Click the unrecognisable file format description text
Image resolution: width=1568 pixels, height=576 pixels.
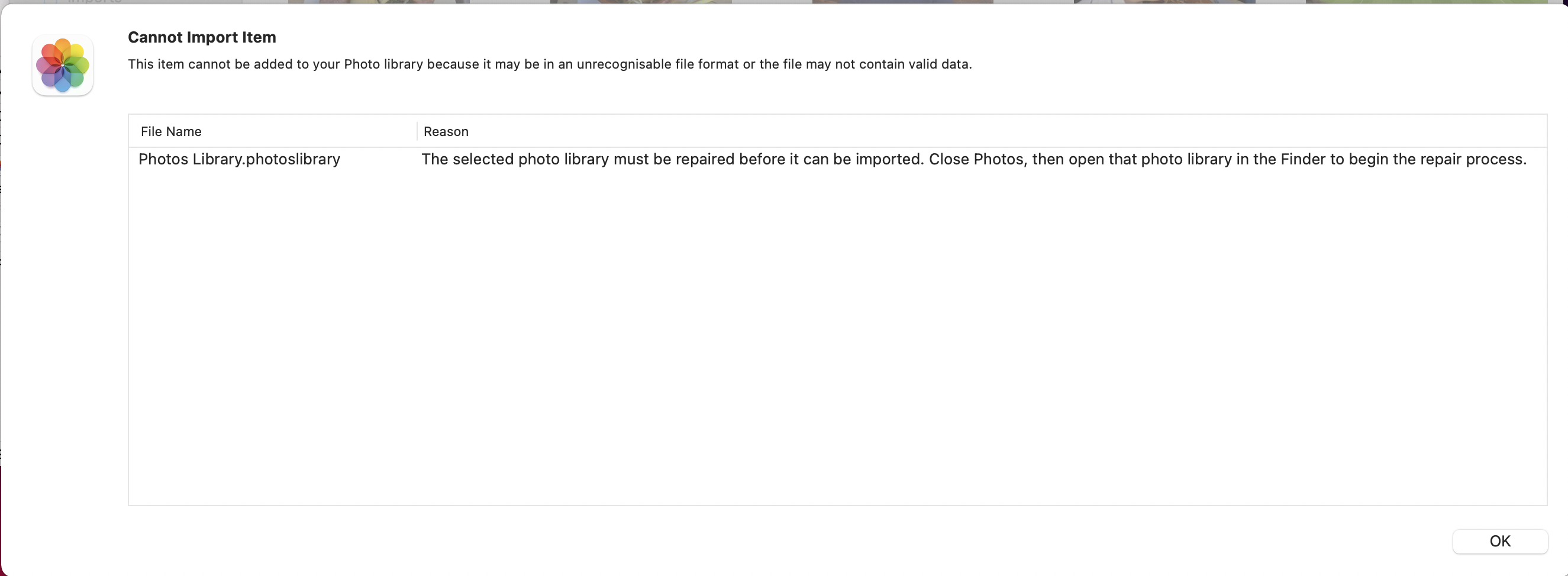[x=549, y=64]
